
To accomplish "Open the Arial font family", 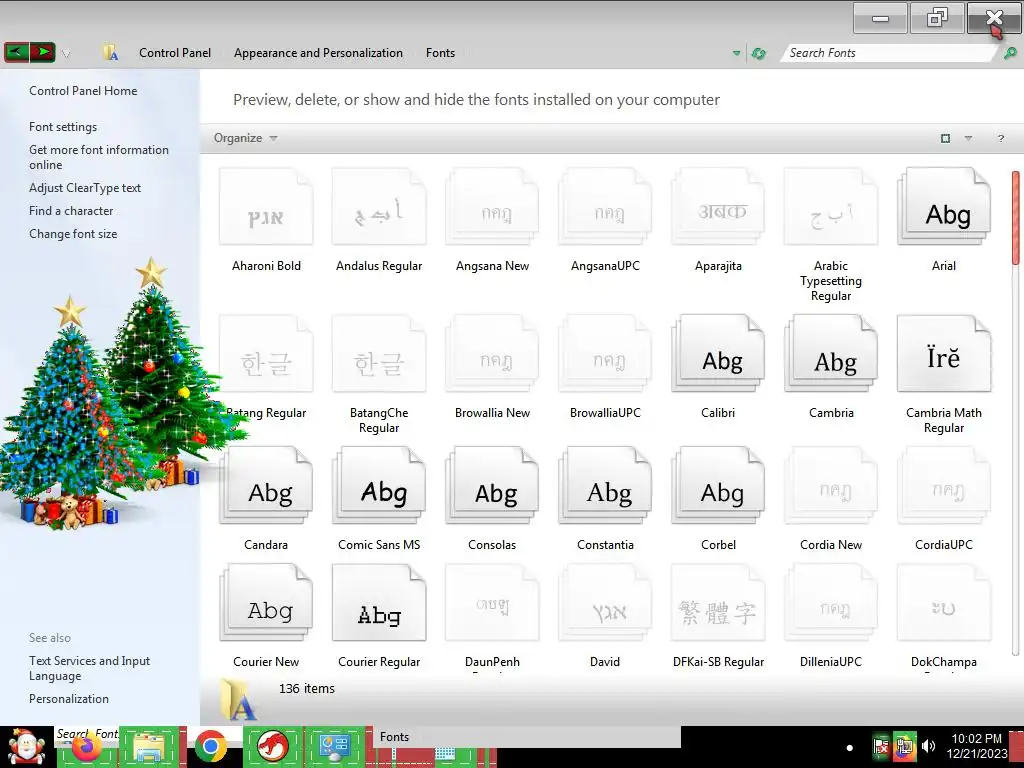I will 944,206.
